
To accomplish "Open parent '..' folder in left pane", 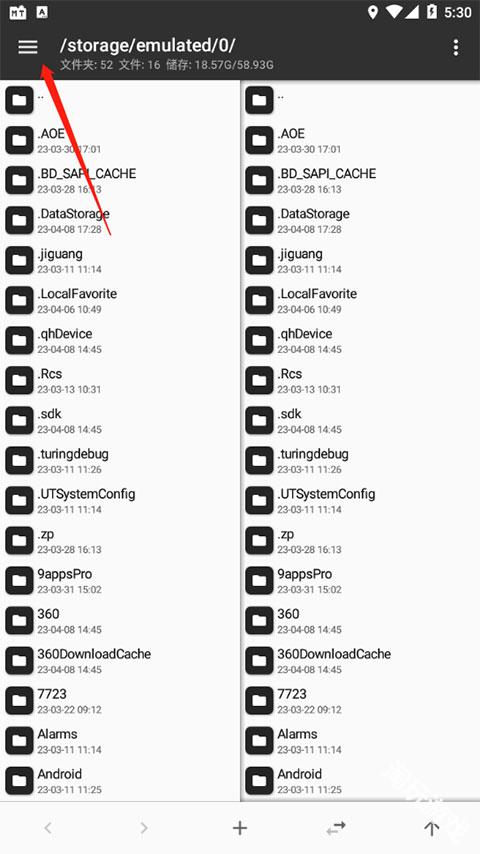I will click(x=120, y=100).
